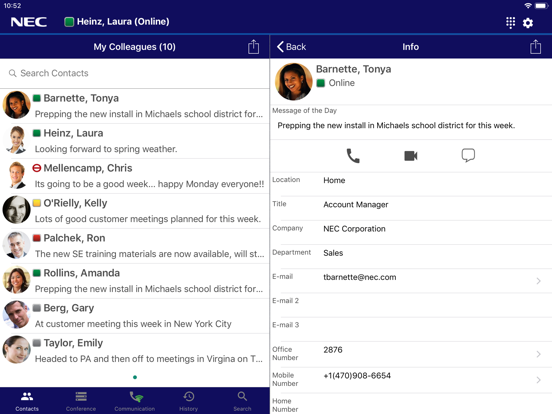
Task: Select Taylor, Emily from colleagues list
Action: pos(134,351)
